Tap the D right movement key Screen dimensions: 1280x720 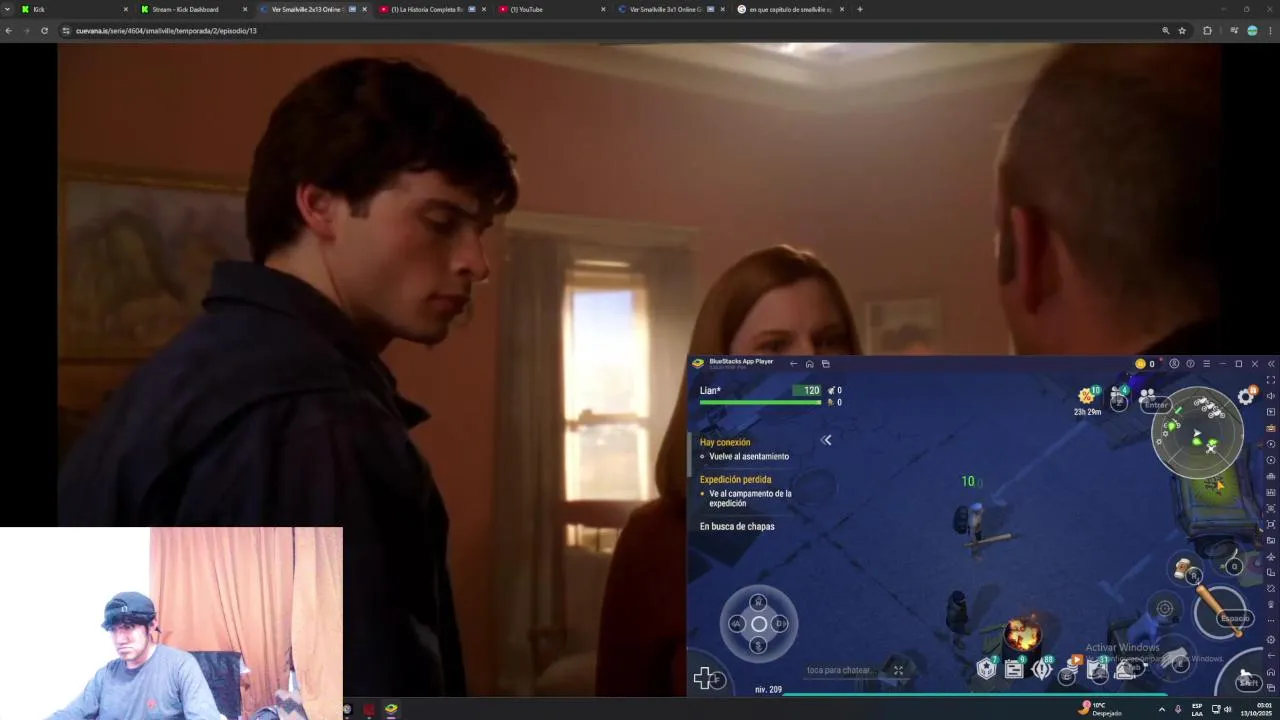[780, 624]
